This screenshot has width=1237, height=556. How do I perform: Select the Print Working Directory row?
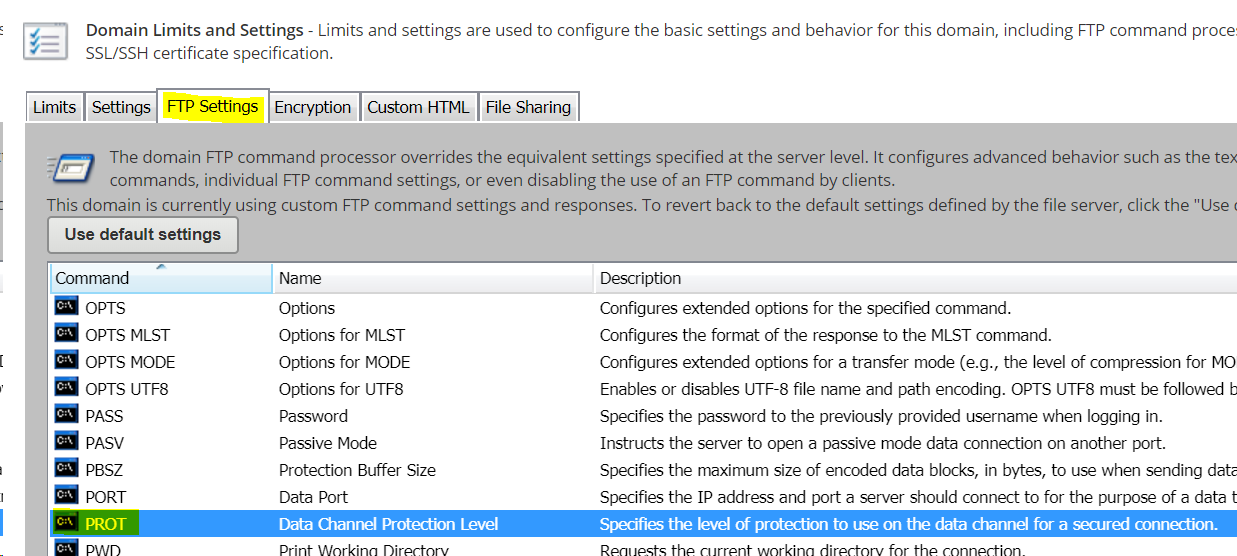(x=364, y=549)
